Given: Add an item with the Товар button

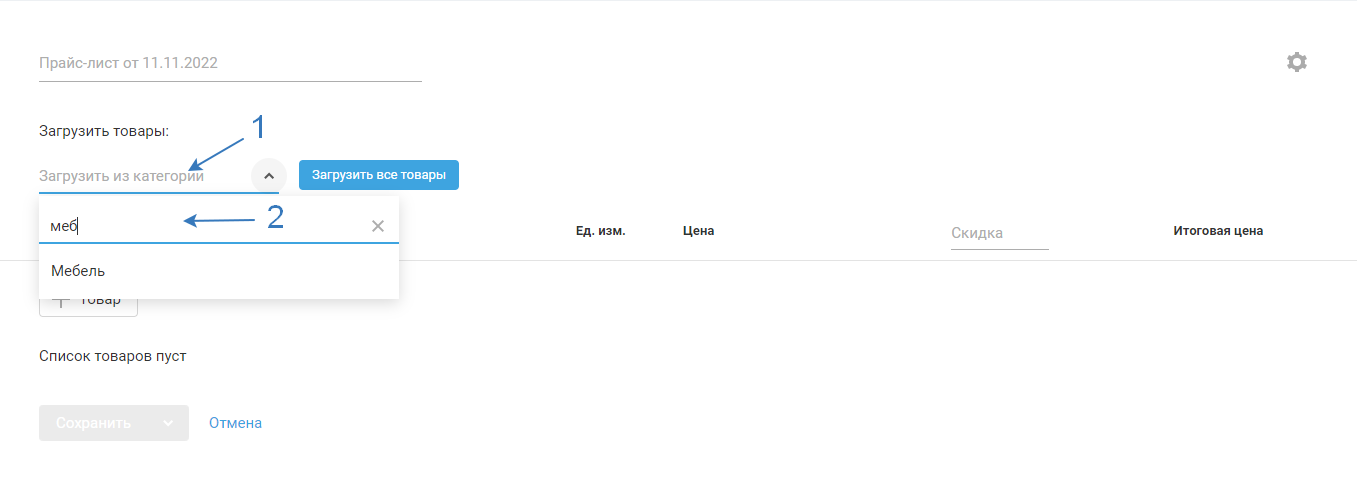Looking at the screenshot, I should click(x=88, y=301).
